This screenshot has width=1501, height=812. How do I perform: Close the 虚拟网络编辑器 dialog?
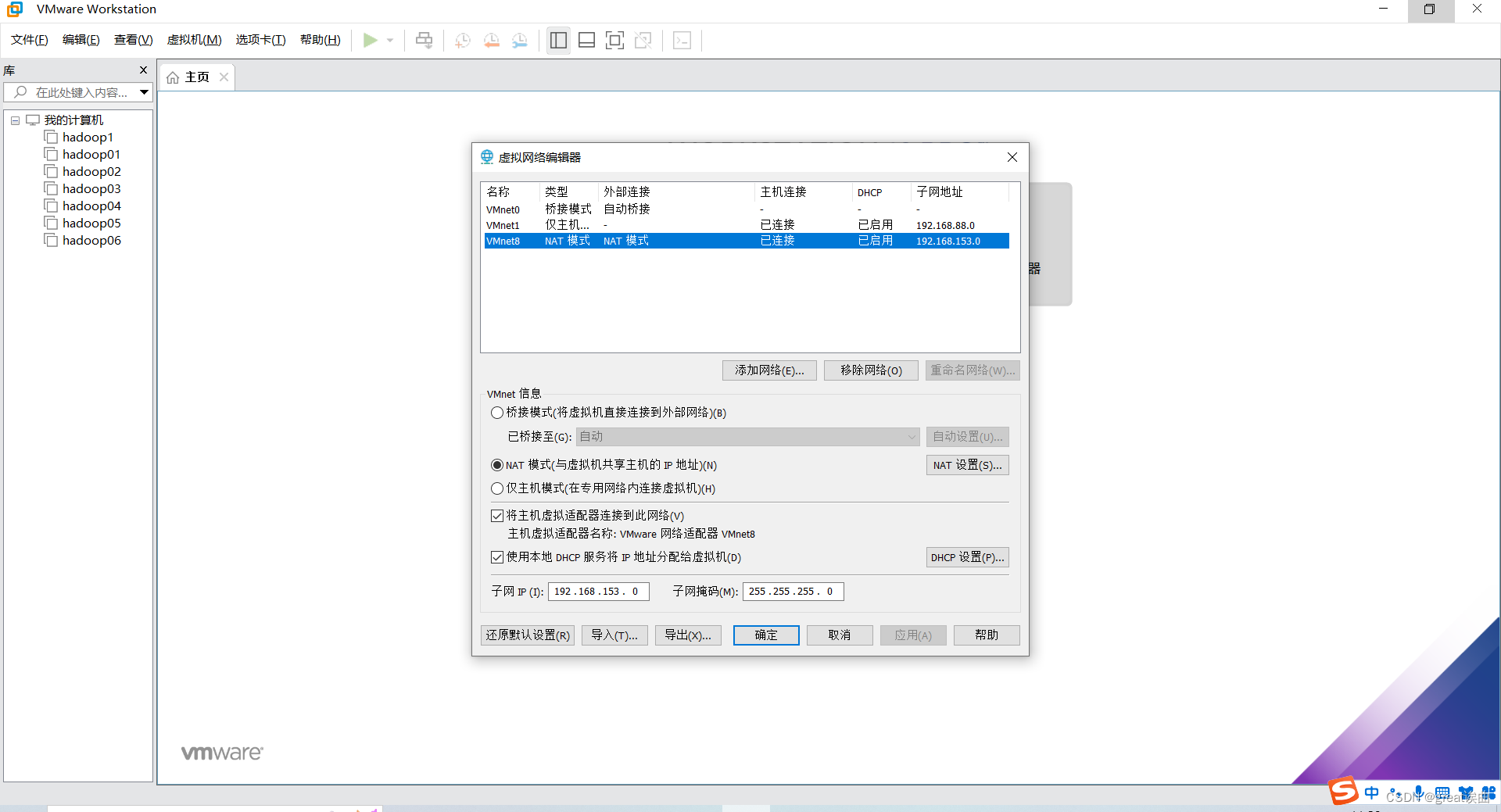[x=1012, y=157]
